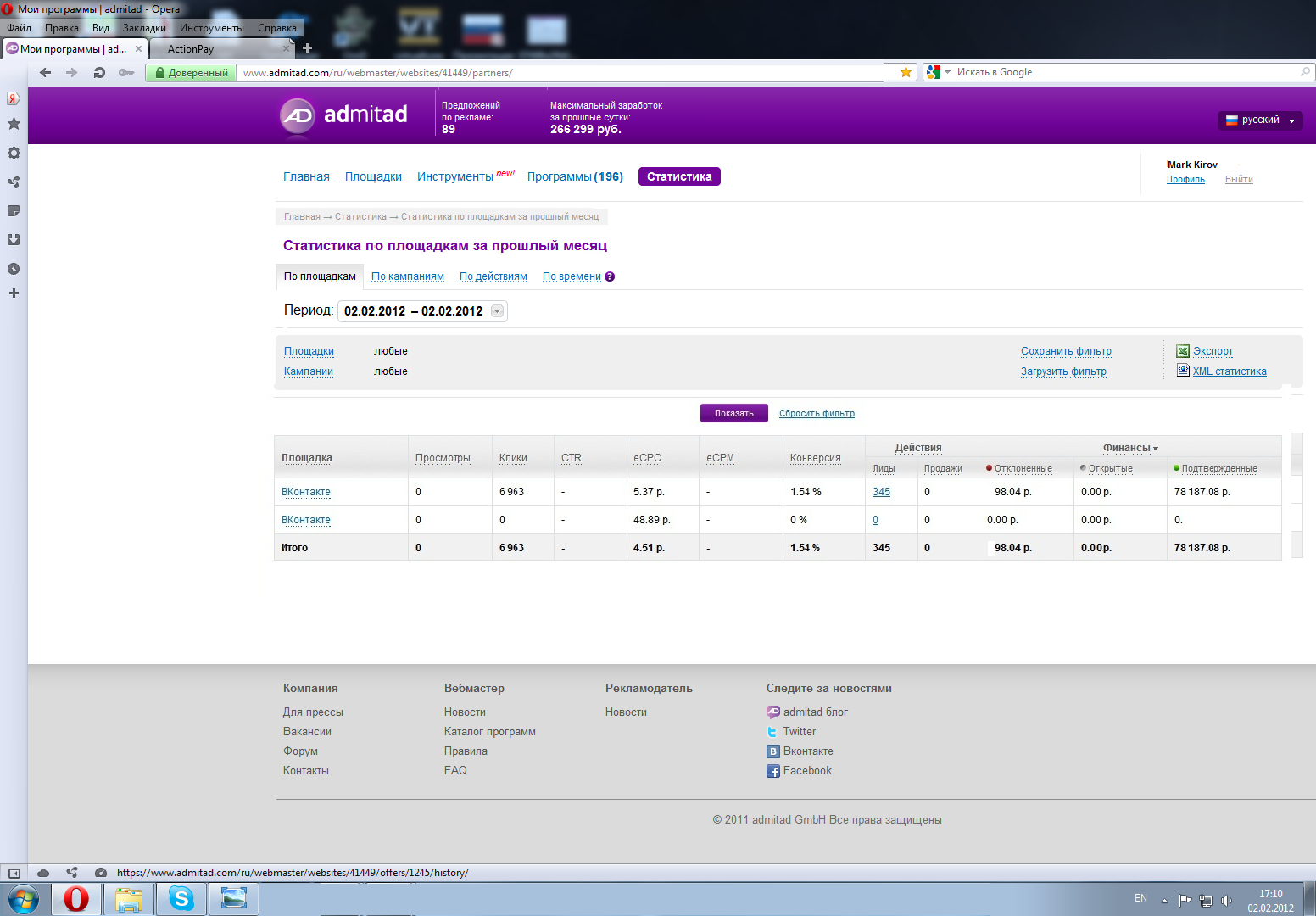Open Opera sidebar downloads panel
Screen dimensions: 1316x916
click(x=14, y=240)
